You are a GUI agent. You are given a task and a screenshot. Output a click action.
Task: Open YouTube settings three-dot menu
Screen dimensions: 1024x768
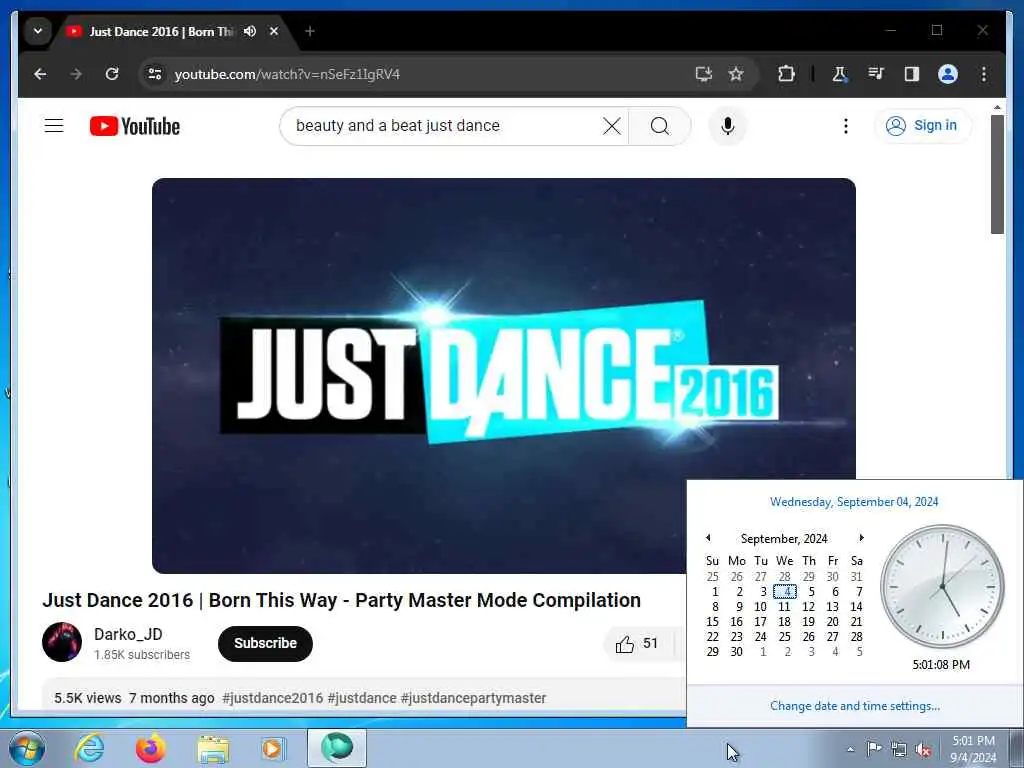846,125
